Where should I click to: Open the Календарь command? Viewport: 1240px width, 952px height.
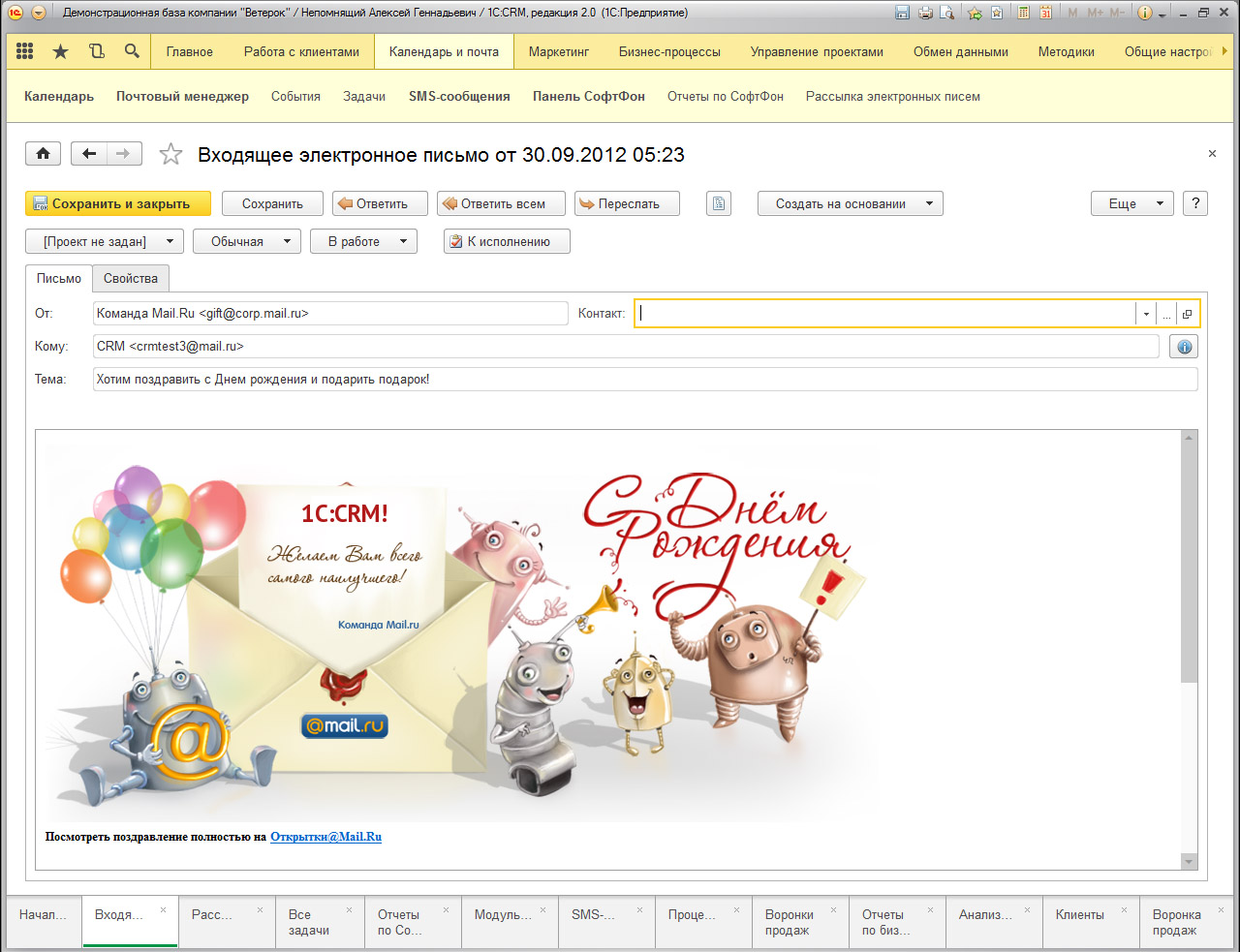[x=59, y=96]
